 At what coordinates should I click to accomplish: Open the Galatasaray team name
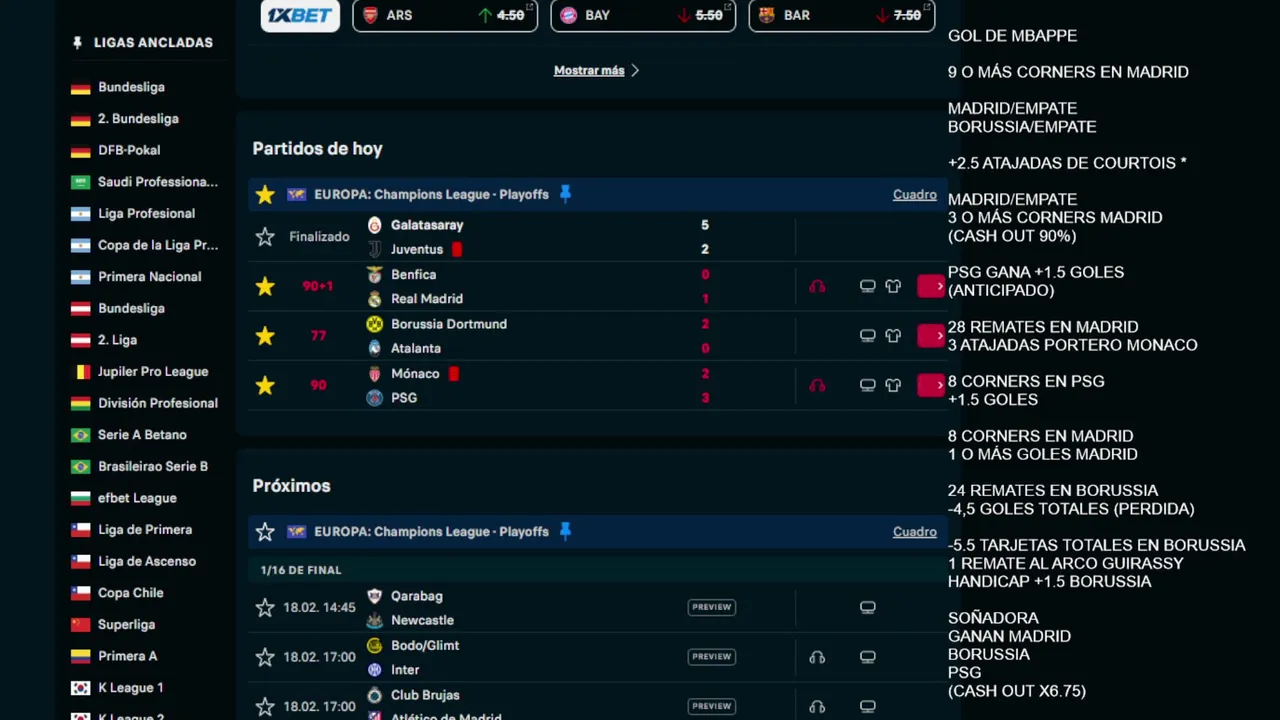[x=427, y=225]
